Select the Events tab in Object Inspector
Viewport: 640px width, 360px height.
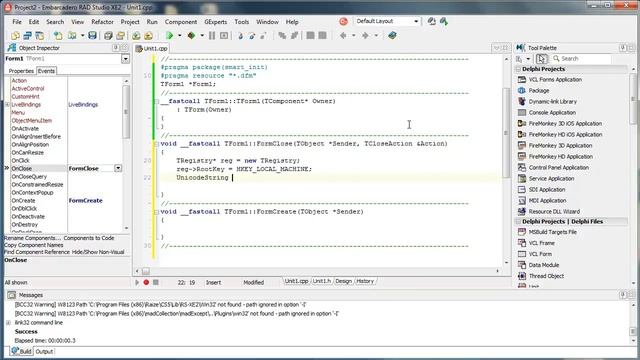pyautogui.click(x=46, y=71)
